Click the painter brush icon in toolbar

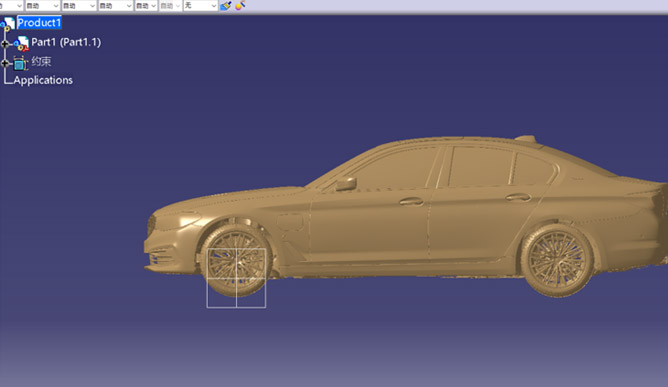tap(226, 6)
